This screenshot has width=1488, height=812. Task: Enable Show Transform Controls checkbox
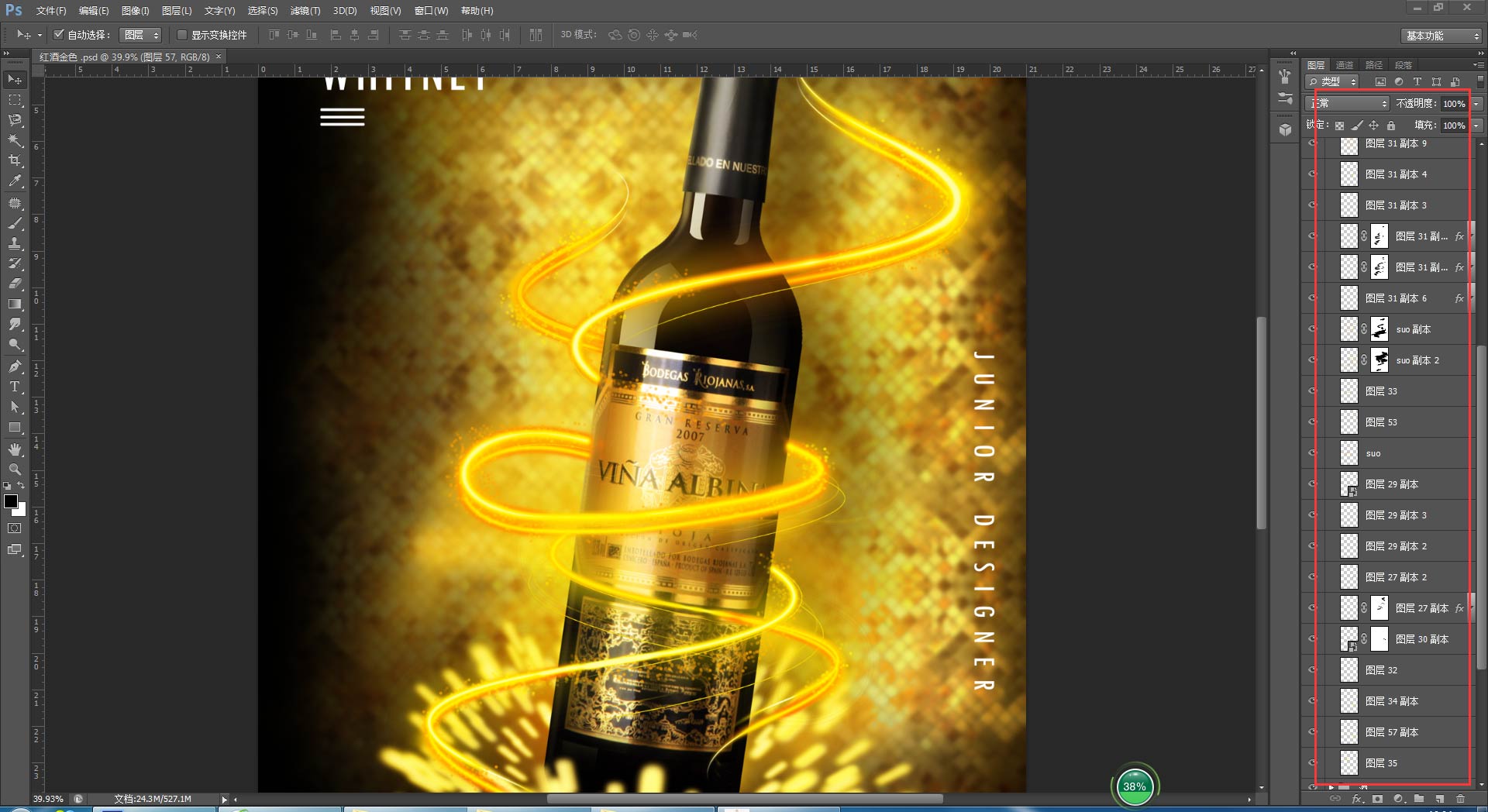click(182, 35)
